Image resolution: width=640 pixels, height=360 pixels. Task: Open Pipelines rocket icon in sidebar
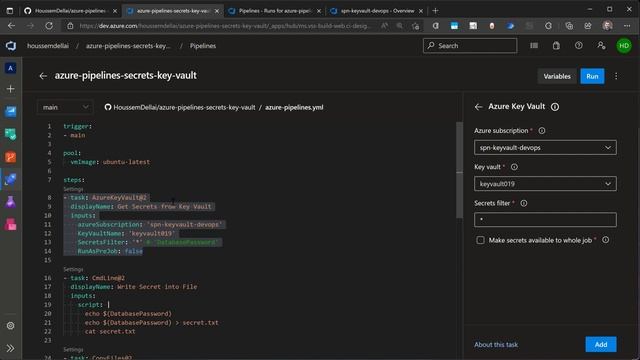point(11,180)
